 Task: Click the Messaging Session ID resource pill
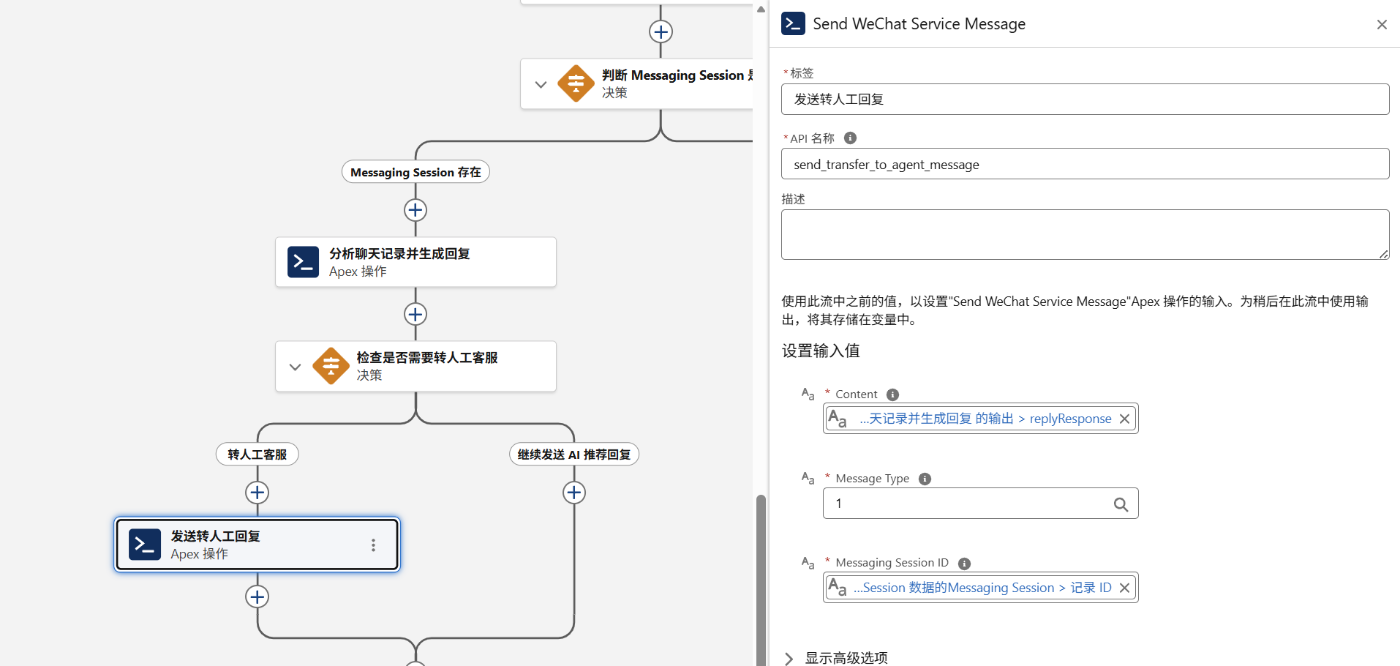click(x=980, y=588)
